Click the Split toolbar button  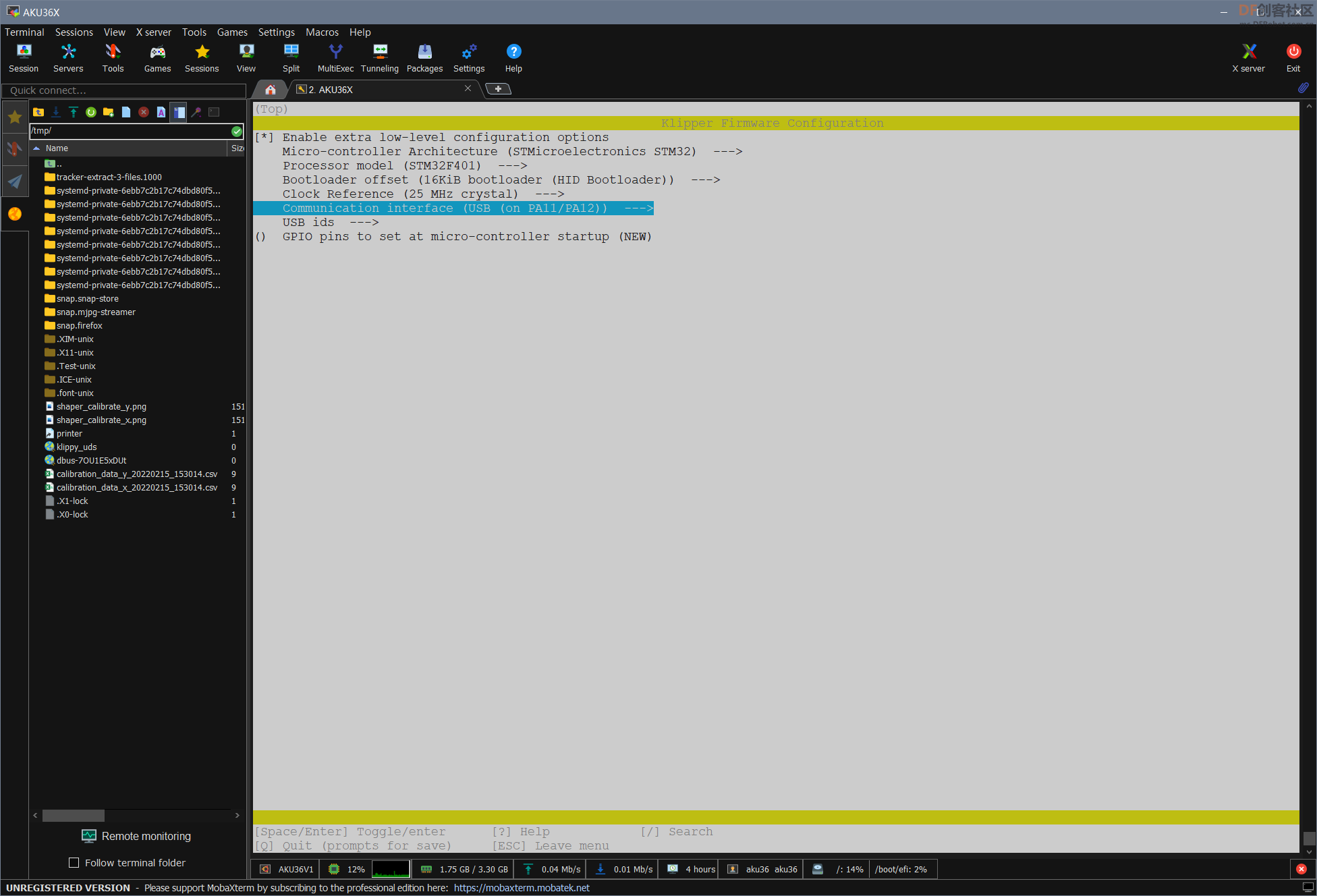[291, 58]
